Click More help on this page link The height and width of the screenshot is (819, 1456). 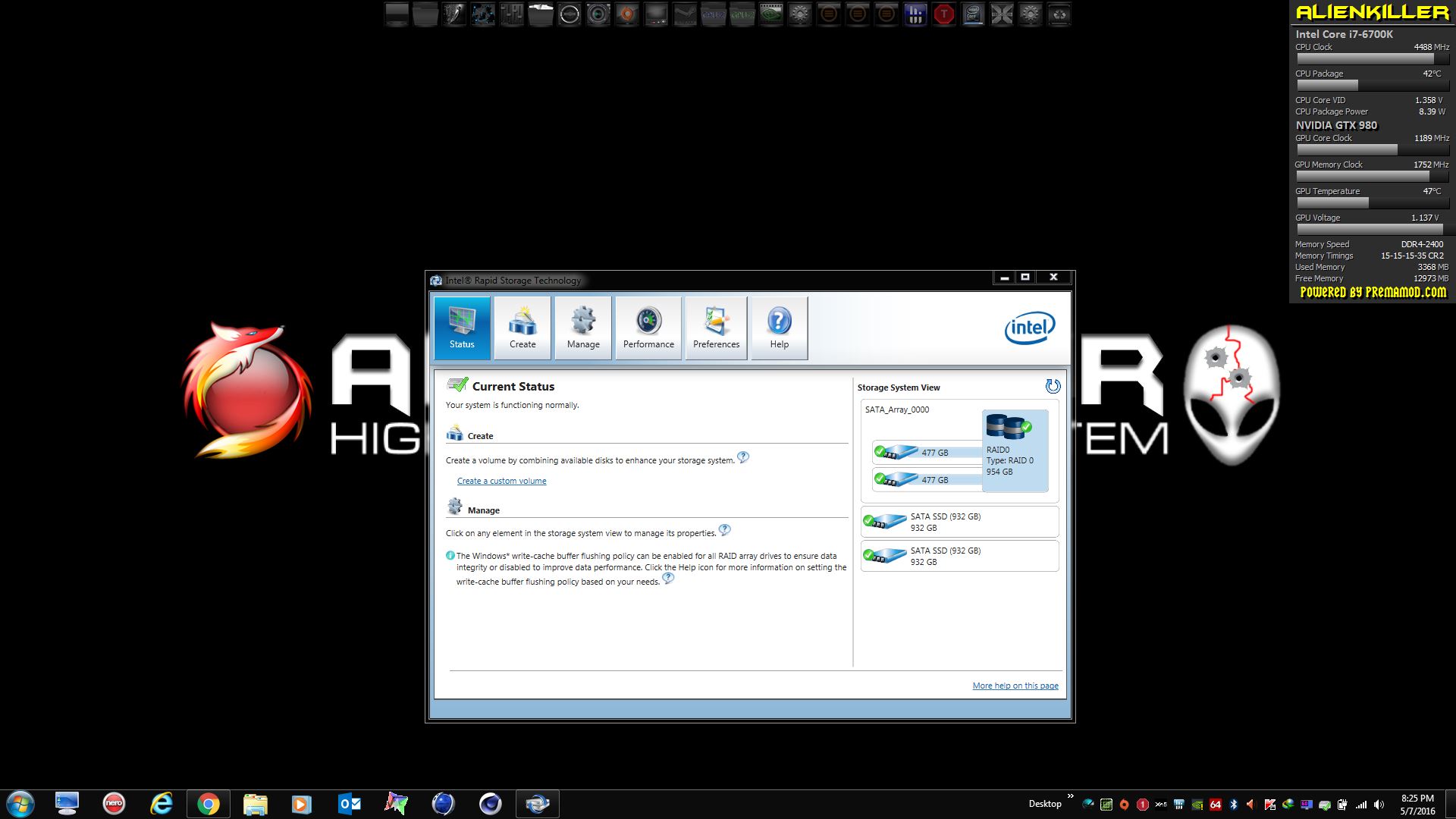click(1015, 686)
